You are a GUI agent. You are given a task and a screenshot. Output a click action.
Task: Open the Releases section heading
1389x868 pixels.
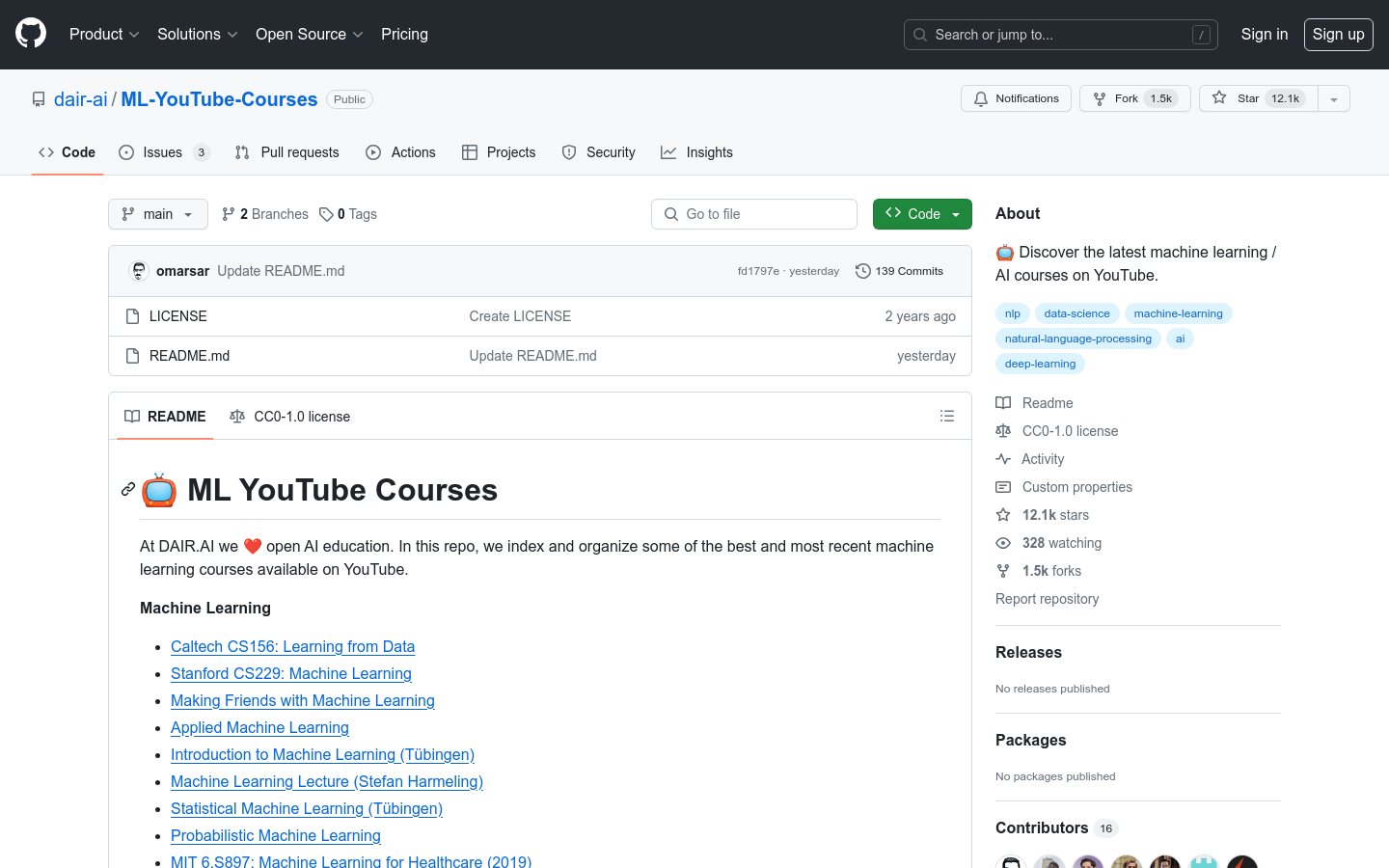click(x=1028, y=652)
